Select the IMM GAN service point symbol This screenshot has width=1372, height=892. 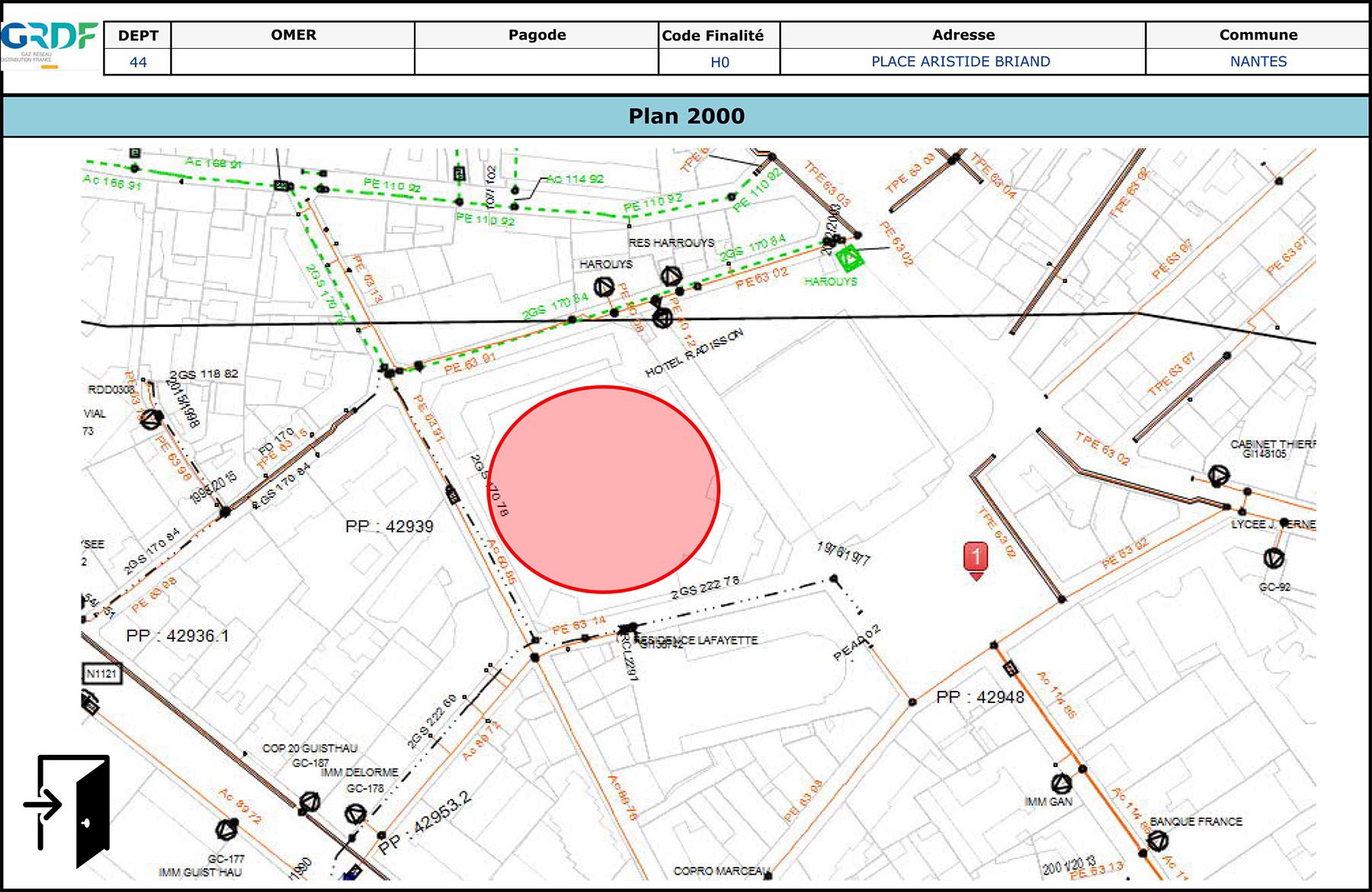pyautogui.click(x=1061, y=783)
